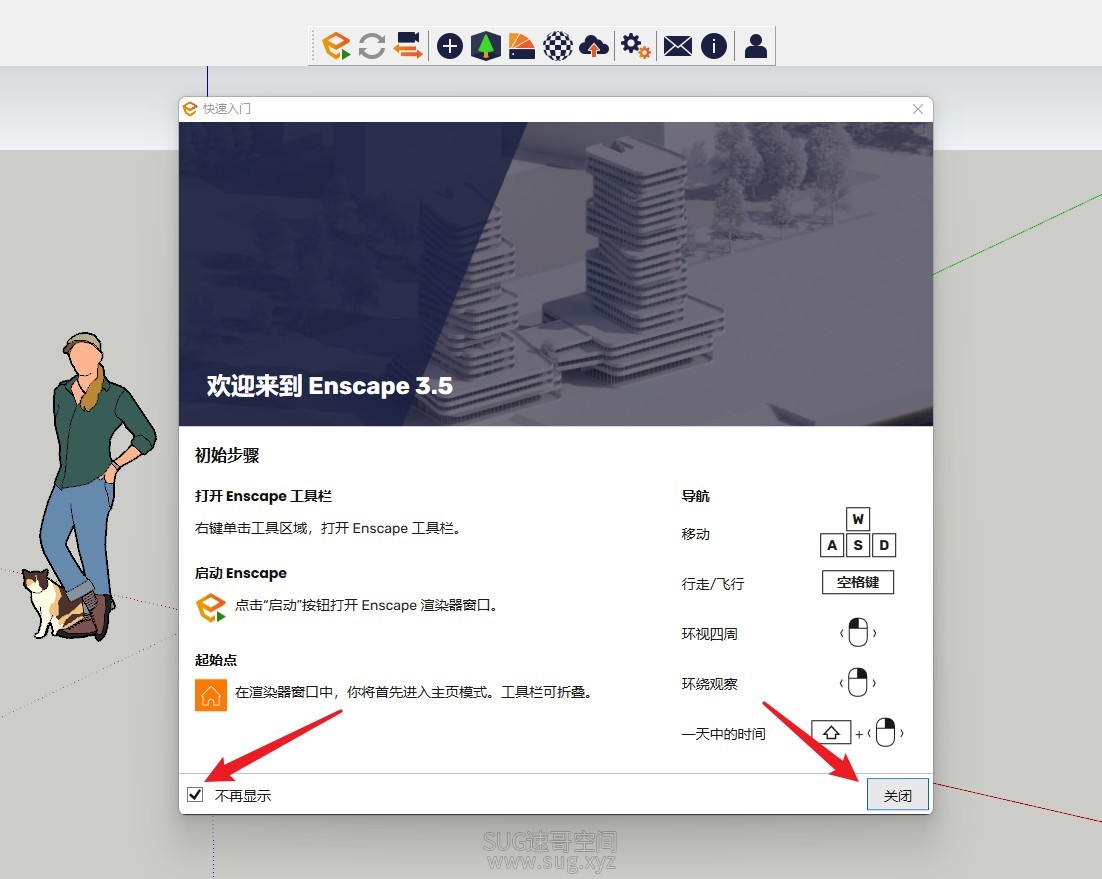This screenshot has width=1102, height=879.
Task: Click the Synchronize Views camera icon
Action: point(408,46)
